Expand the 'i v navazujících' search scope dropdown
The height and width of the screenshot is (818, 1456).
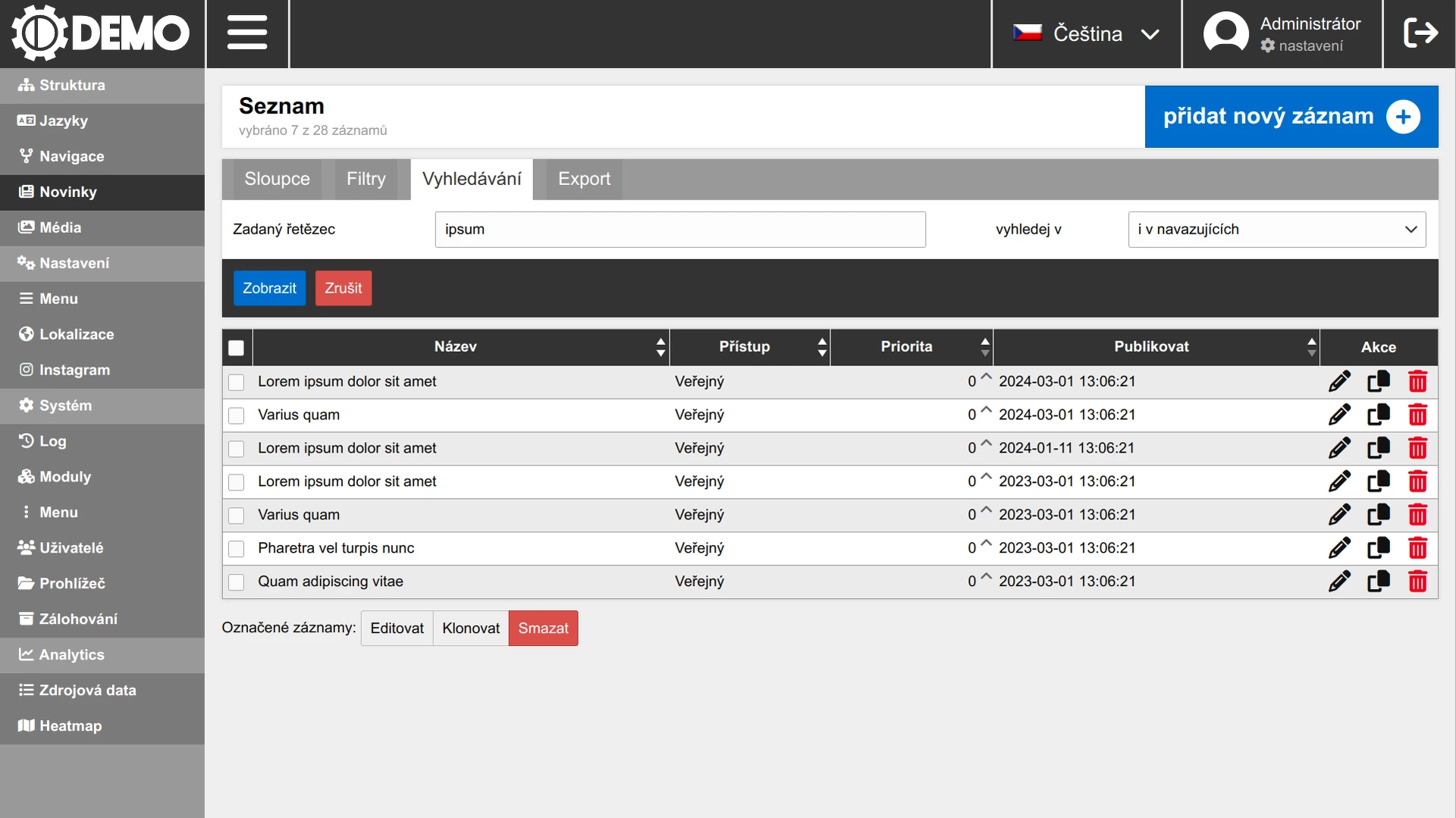(x=1276, y=230)
